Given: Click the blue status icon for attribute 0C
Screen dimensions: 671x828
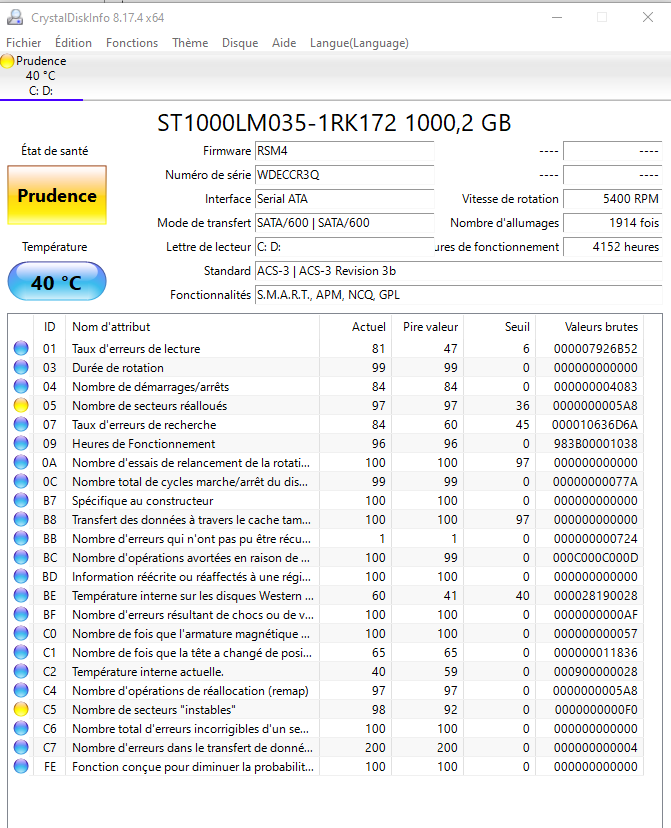Looking at the screenshot, I should point(21,481).
